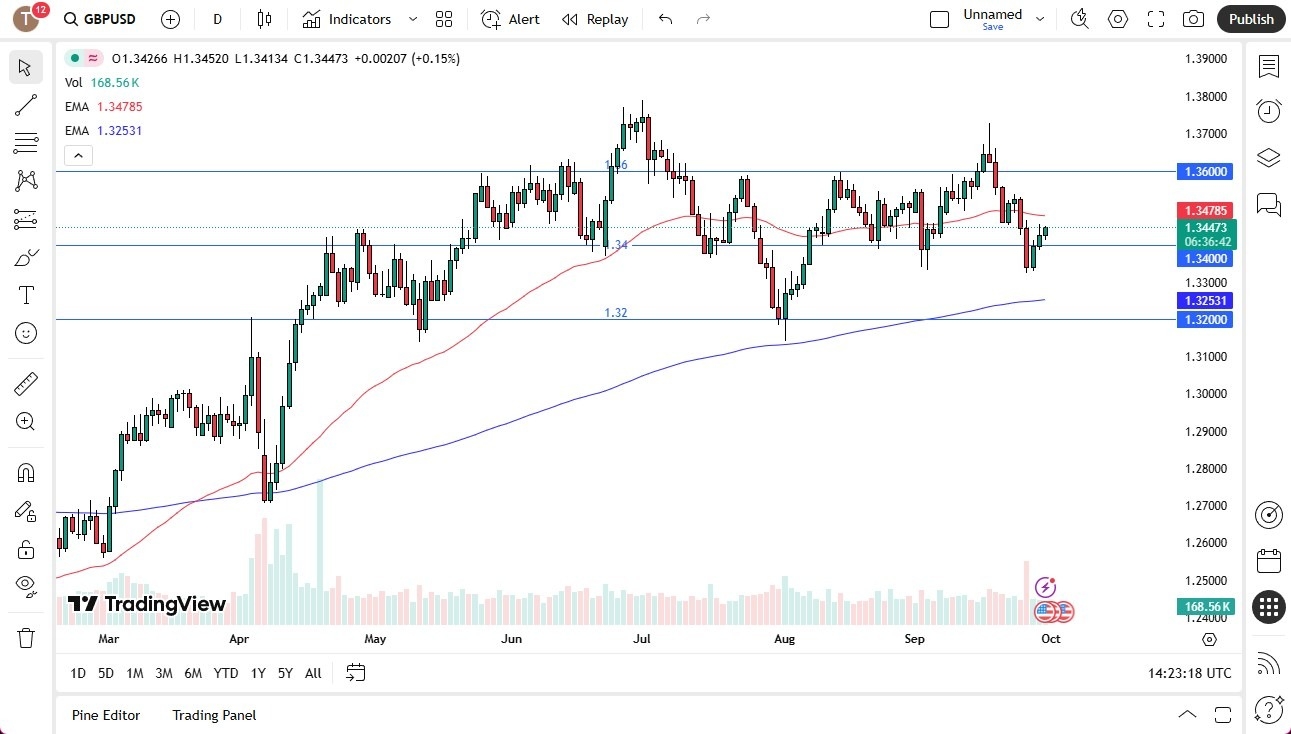Select the Measure ruler tool

(x=25, y=383)
